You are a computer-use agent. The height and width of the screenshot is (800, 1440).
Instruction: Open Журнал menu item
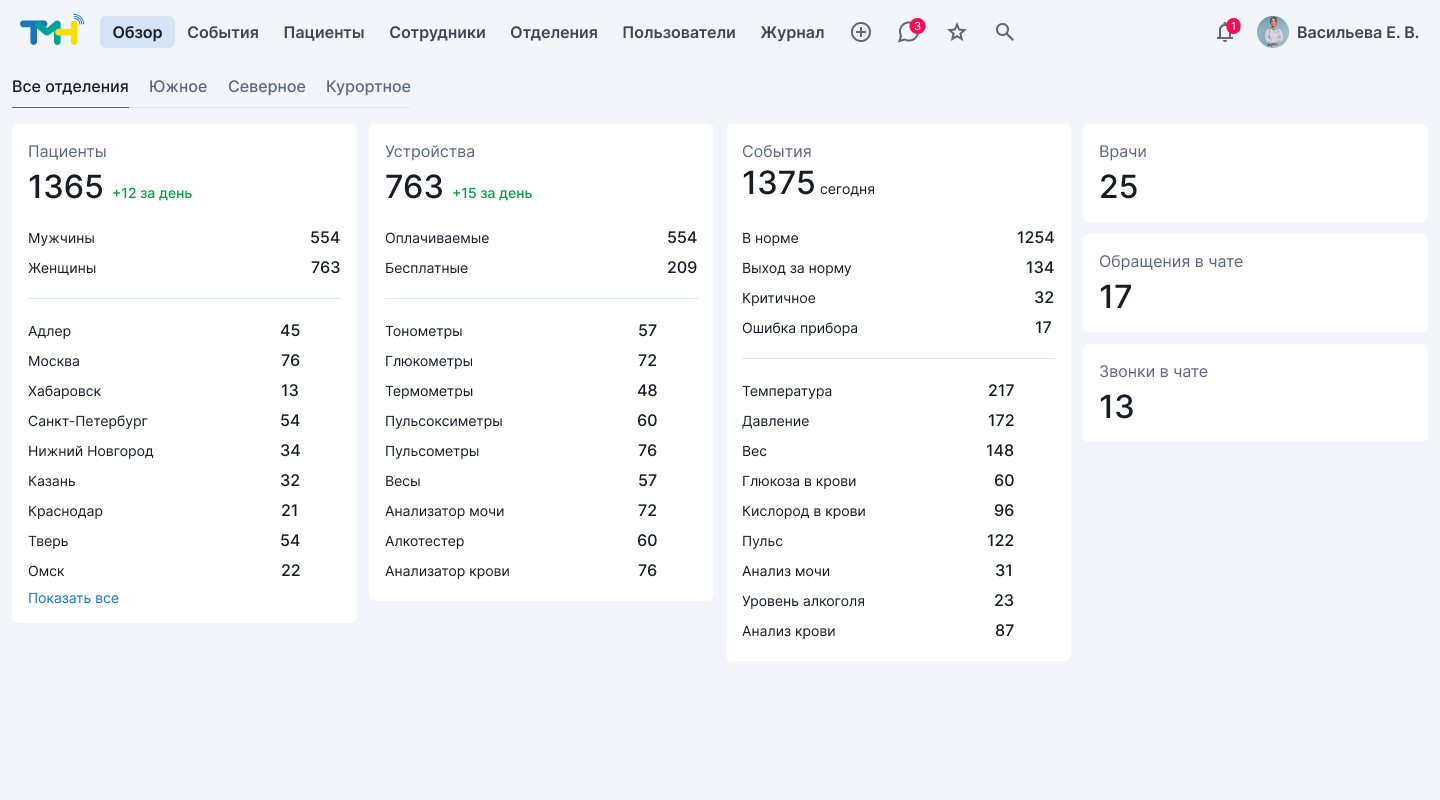pyautogui.click(x=792, y=32)
